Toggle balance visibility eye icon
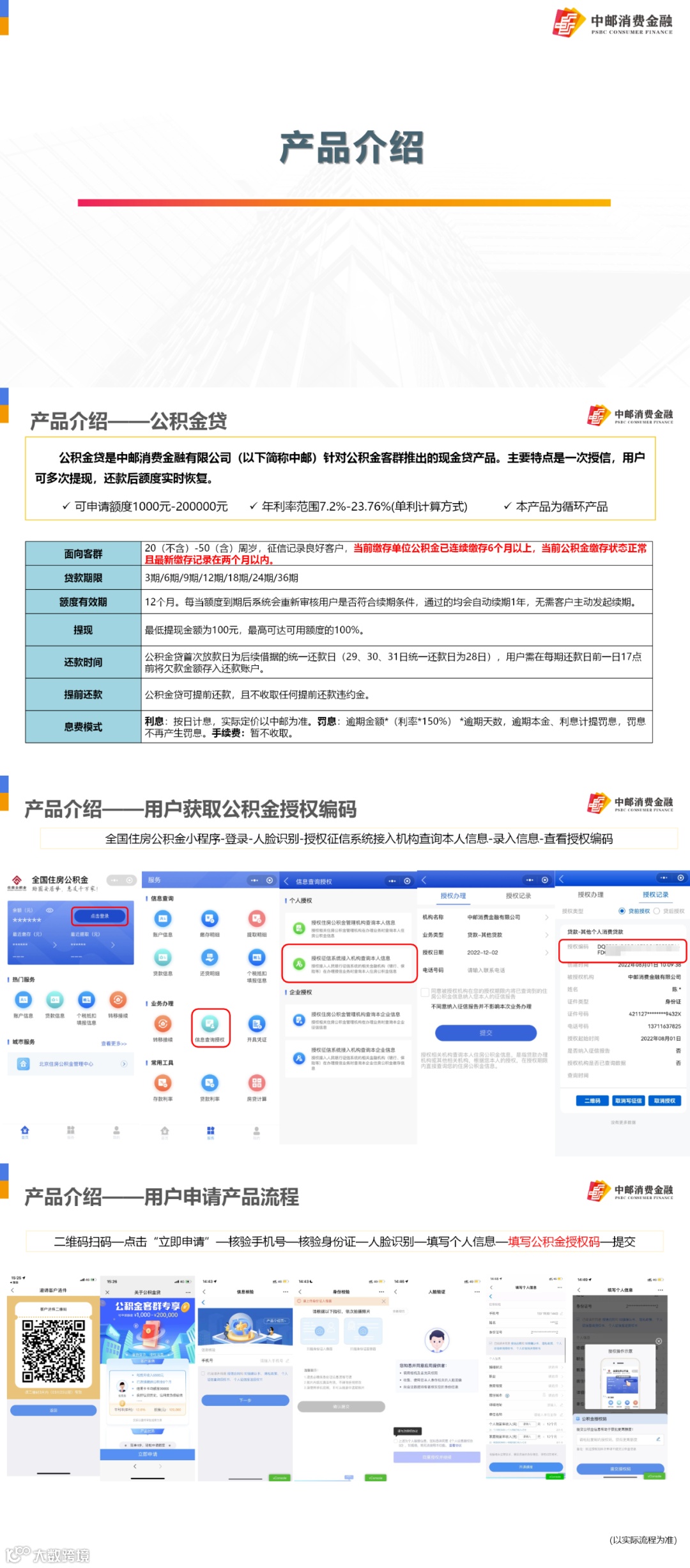The width and height of the screenshot is (690, 1568). click(x=50, y=910)
